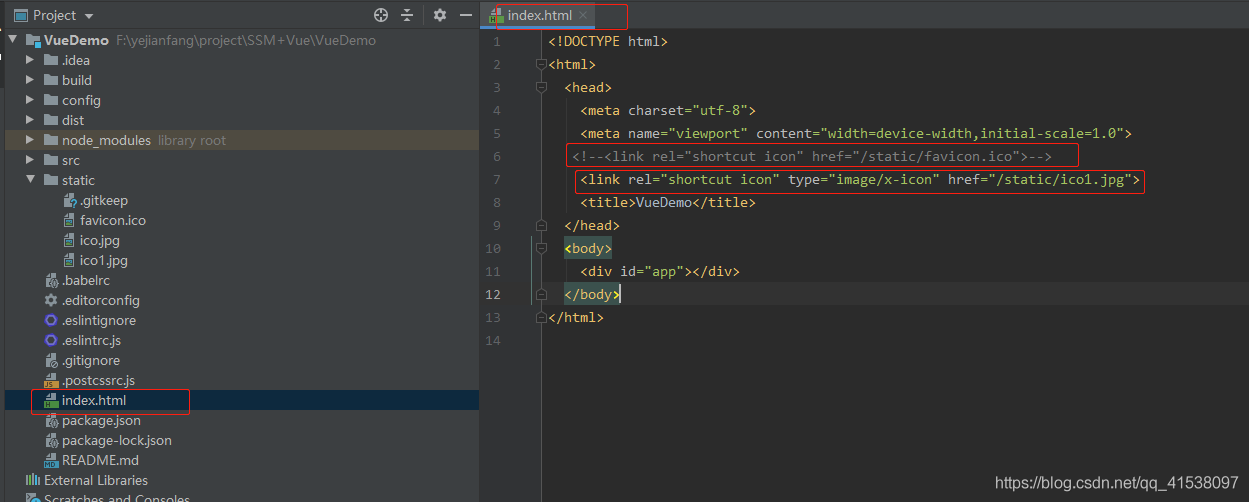
Task: Expand the src folder arrow
Action: click(31, 160)
